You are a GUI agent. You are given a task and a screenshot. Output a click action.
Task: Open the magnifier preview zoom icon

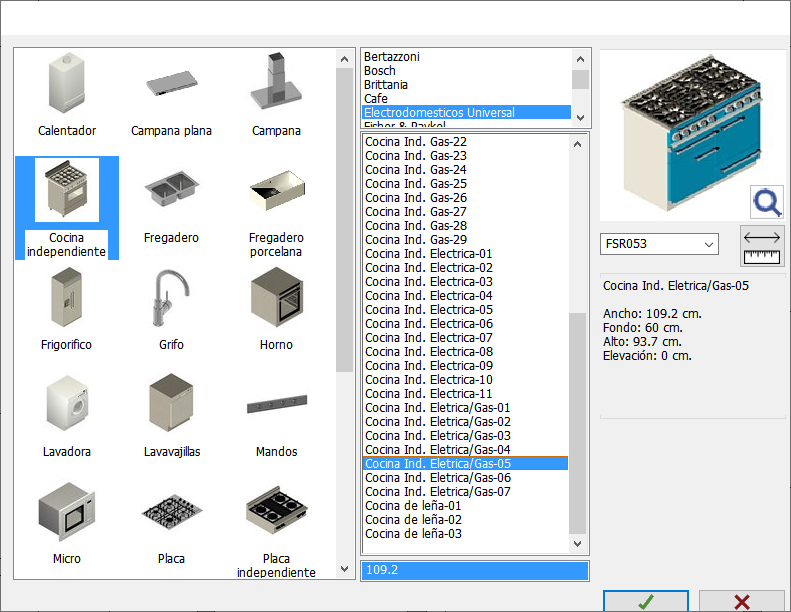click(767, 202)
